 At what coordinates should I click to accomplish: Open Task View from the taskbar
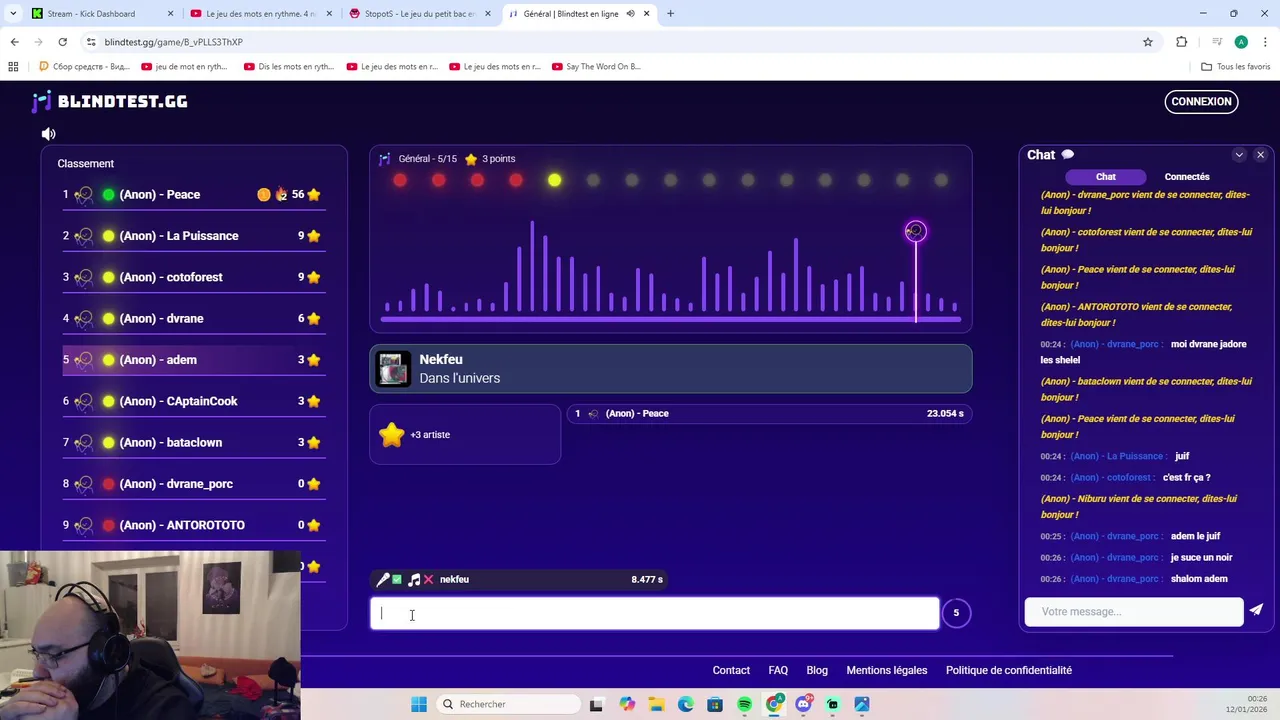(x=596, y=704)
